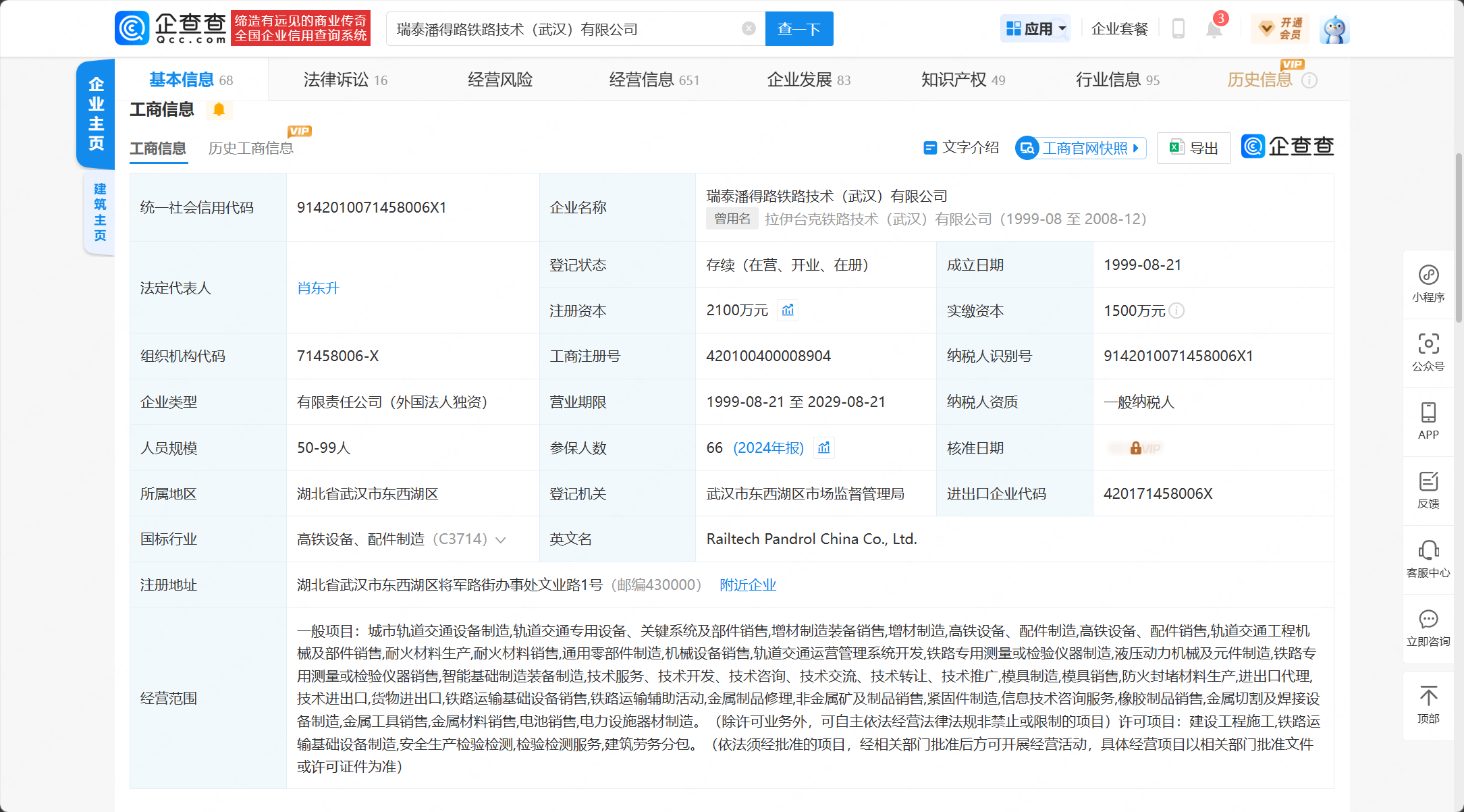Expand the 工商官网快照 arrow button
Viewport: 1464px width, 812px height.
[1081, 148]
